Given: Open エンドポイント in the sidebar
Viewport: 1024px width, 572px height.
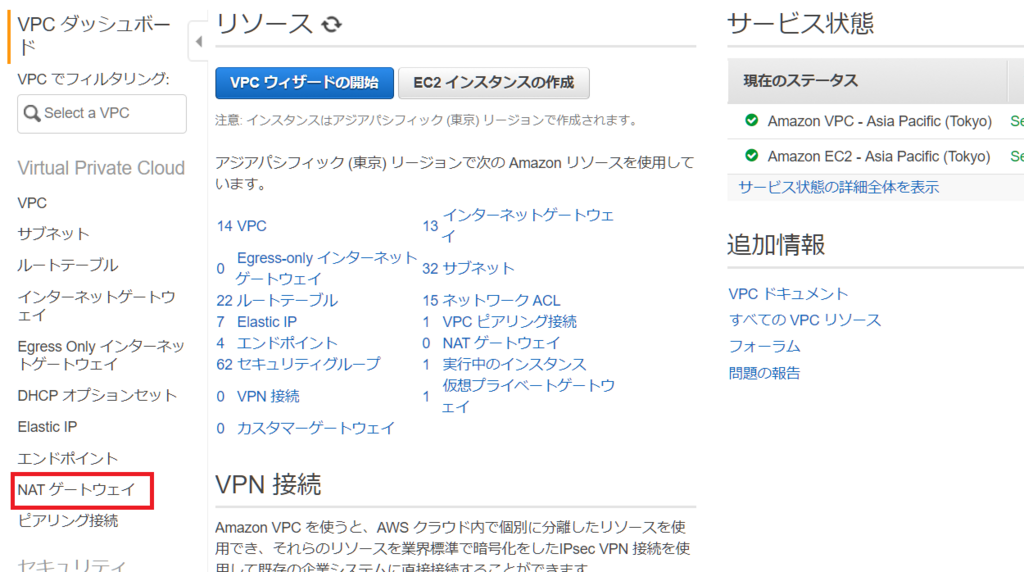Looking at the screenshot, I should point(68,458).
